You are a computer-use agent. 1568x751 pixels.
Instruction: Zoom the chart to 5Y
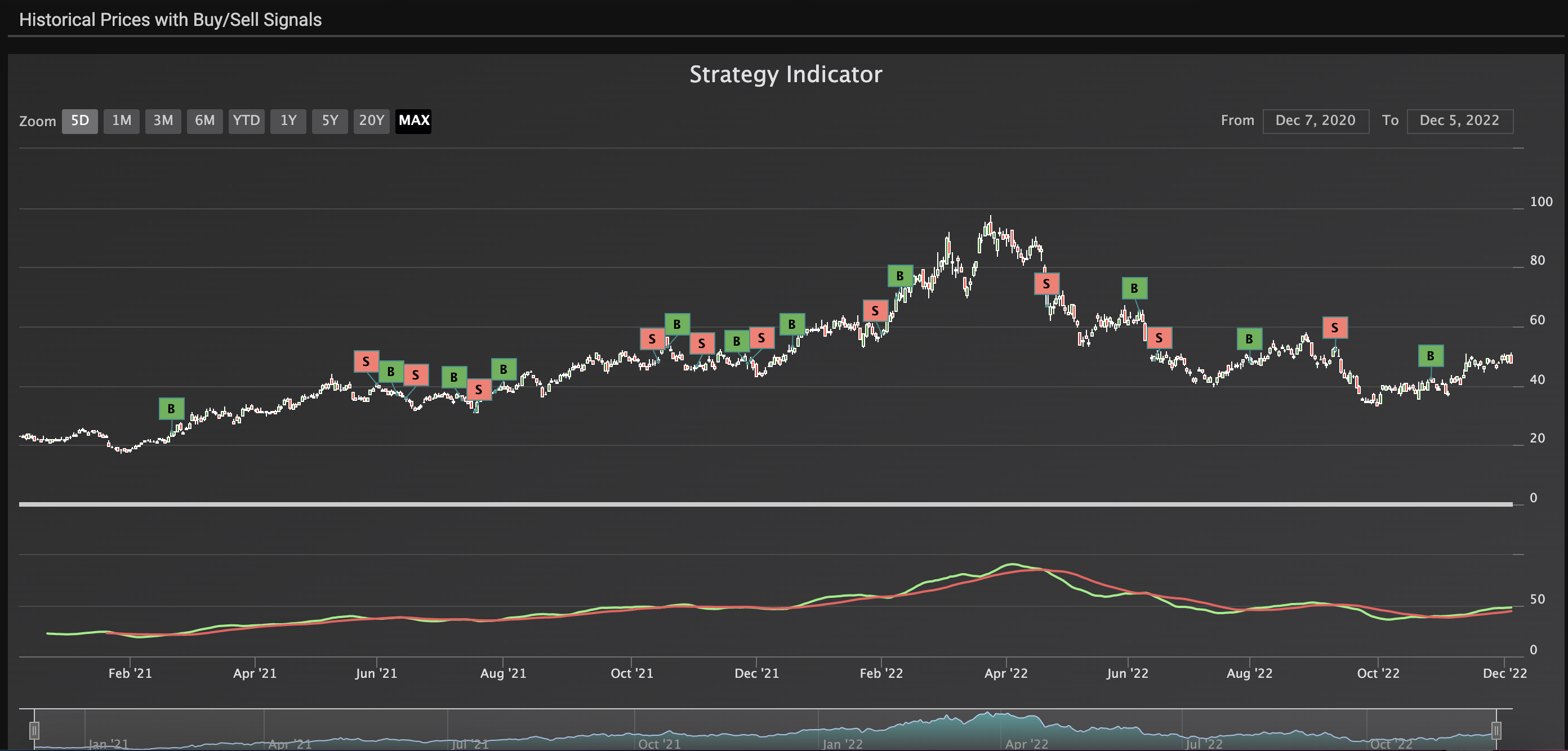[x=329, y=120]
